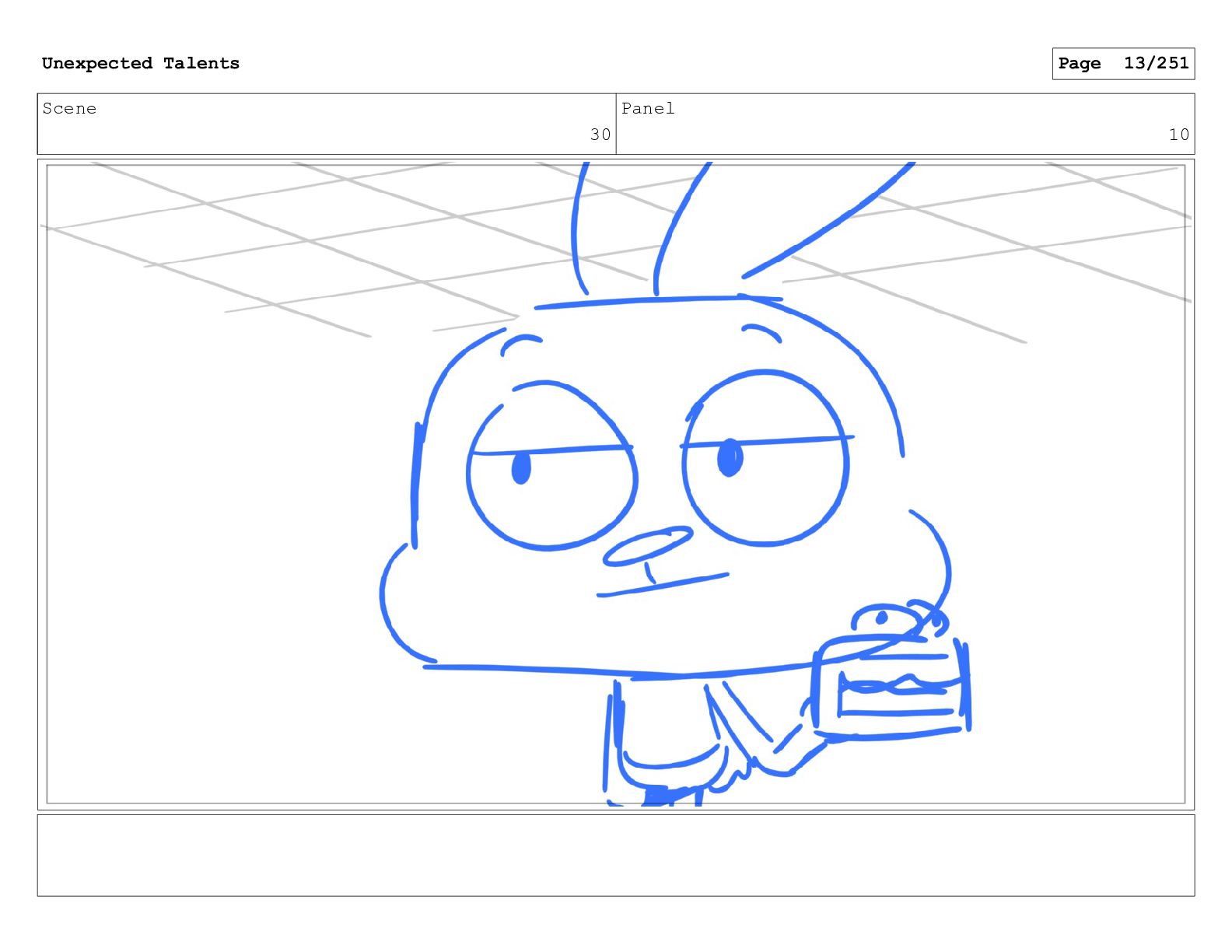
Task: Click the panel number '10'
Action: pyautogui.click(x=1178, y=135)
